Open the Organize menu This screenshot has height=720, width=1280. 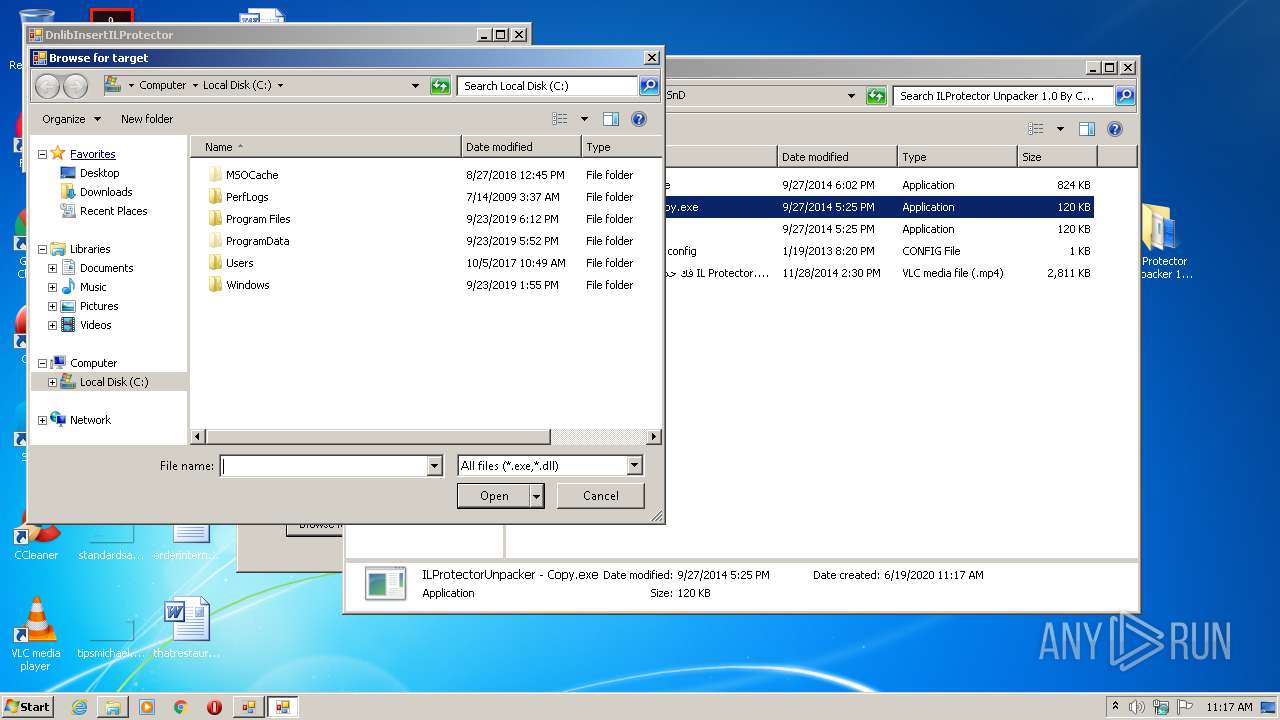(71, 119)
